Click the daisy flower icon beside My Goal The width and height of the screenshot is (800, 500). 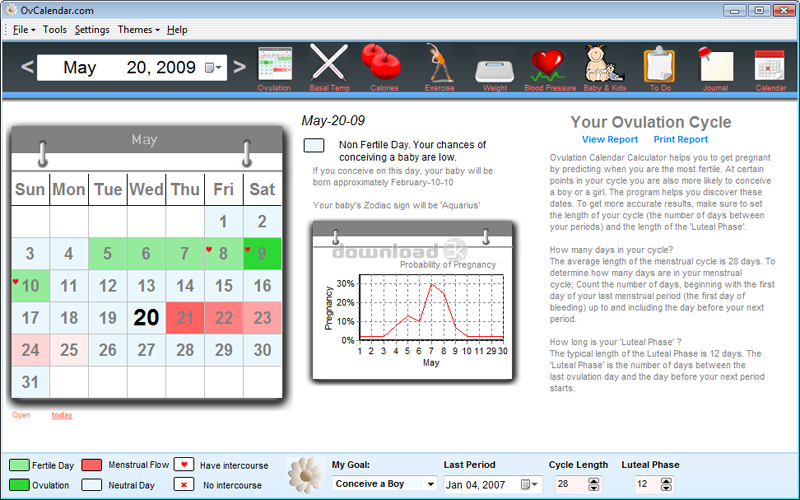(305, 474)
